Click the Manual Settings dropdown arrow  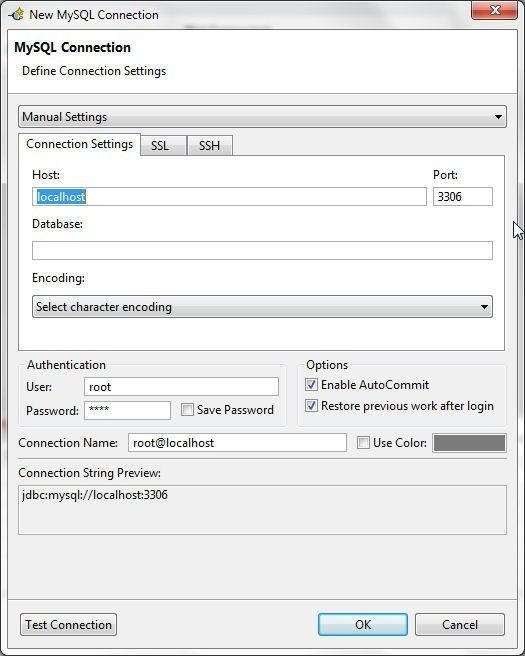[x=498, y=117]
